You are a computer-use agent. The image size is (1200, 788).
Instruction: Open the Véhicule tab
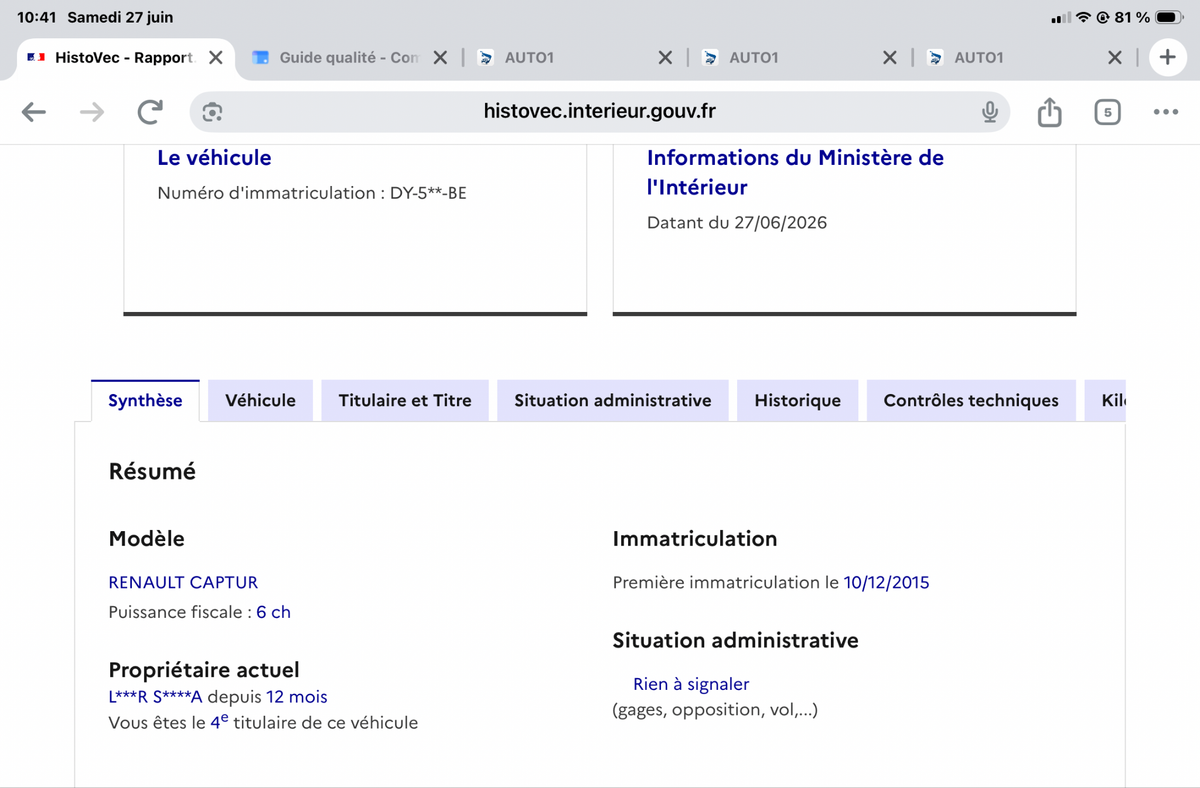point(260,400)
